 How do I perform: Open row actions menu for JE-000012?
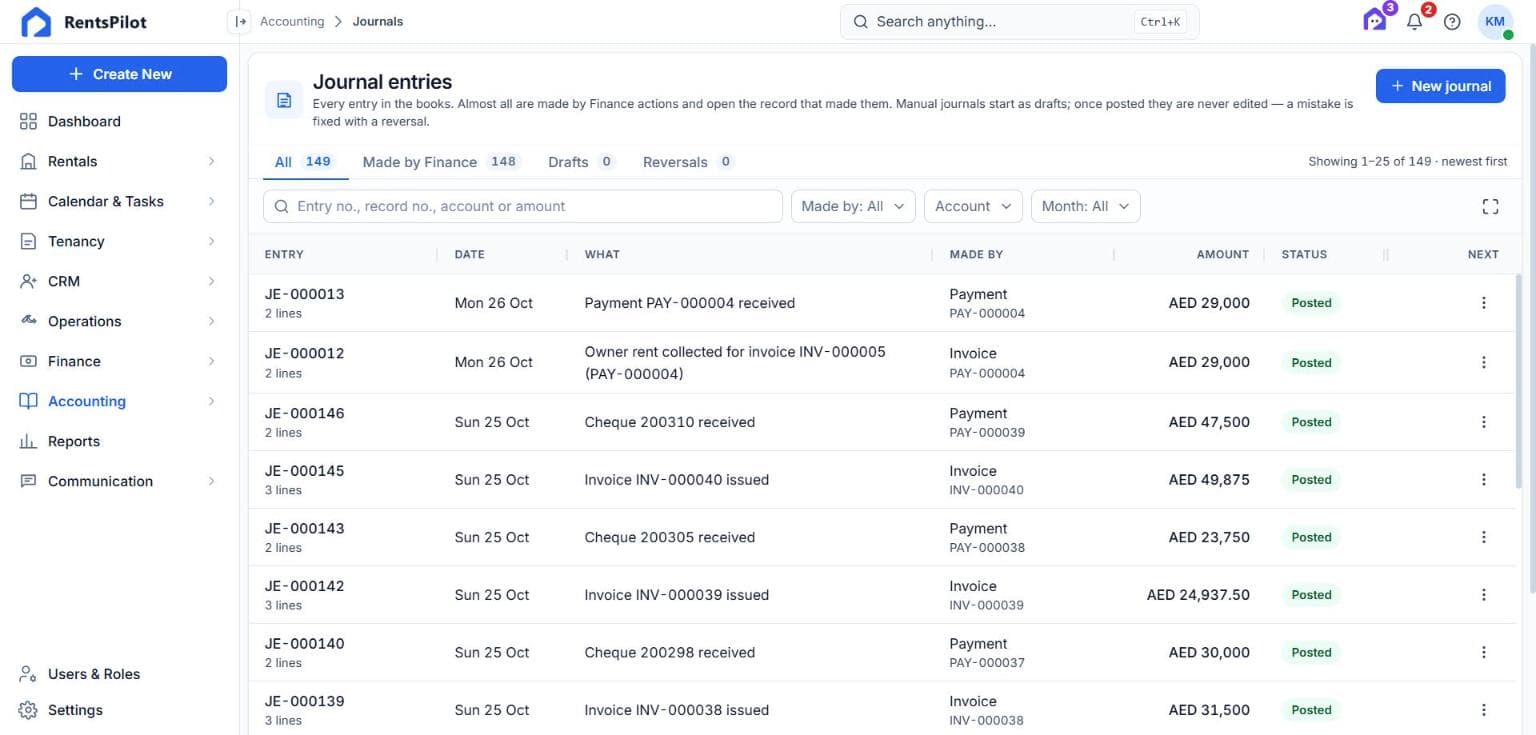point(1483,363)
